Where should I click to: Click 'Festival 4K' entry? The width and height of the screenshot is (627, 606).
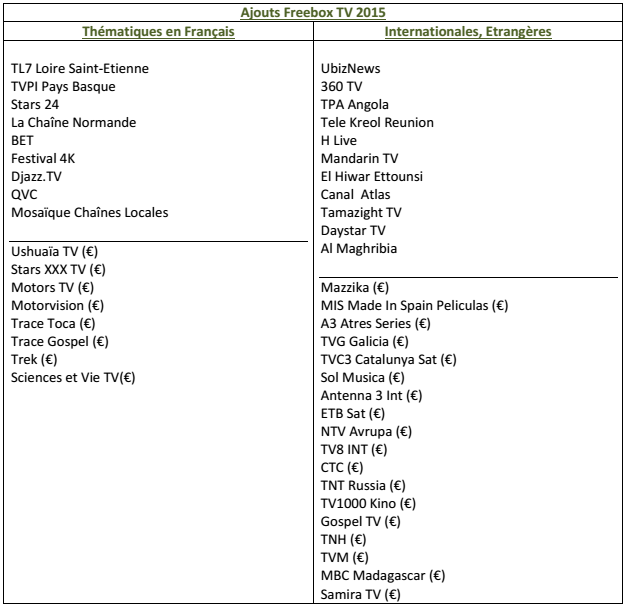43,158
